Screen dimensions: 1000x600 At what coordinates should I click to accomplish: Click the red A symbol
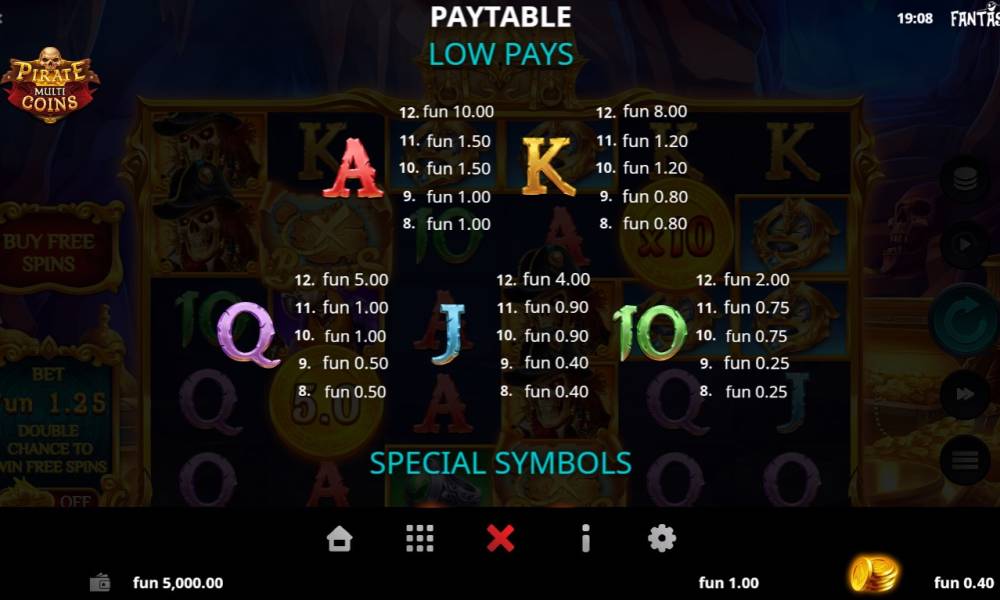pos(353,168)
